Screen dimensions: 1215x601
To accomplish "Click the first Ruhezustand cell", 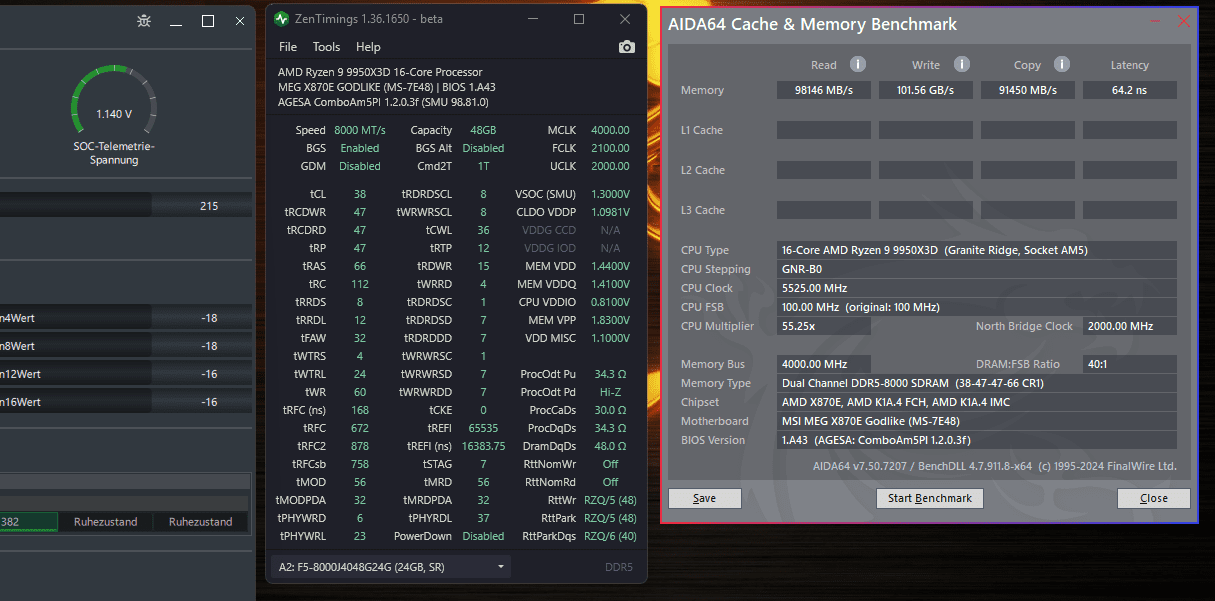I will pyautogui.click(x=106, y=522).
